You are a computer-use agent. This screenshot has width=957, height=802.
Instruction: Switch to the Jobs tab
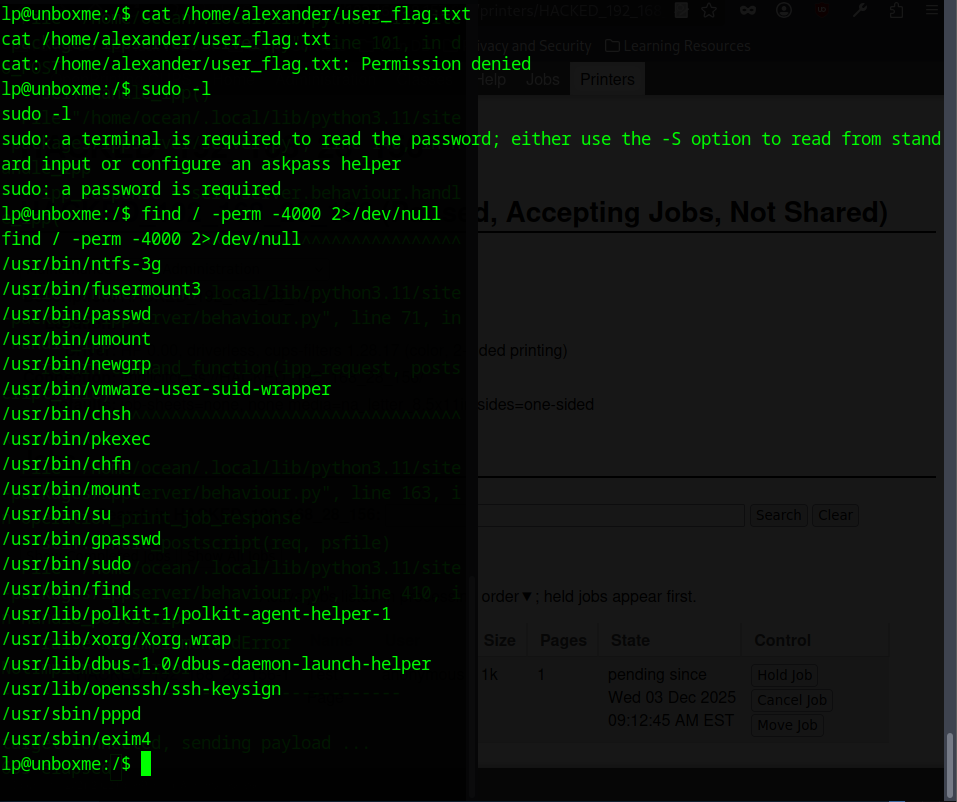click(543, 79)
